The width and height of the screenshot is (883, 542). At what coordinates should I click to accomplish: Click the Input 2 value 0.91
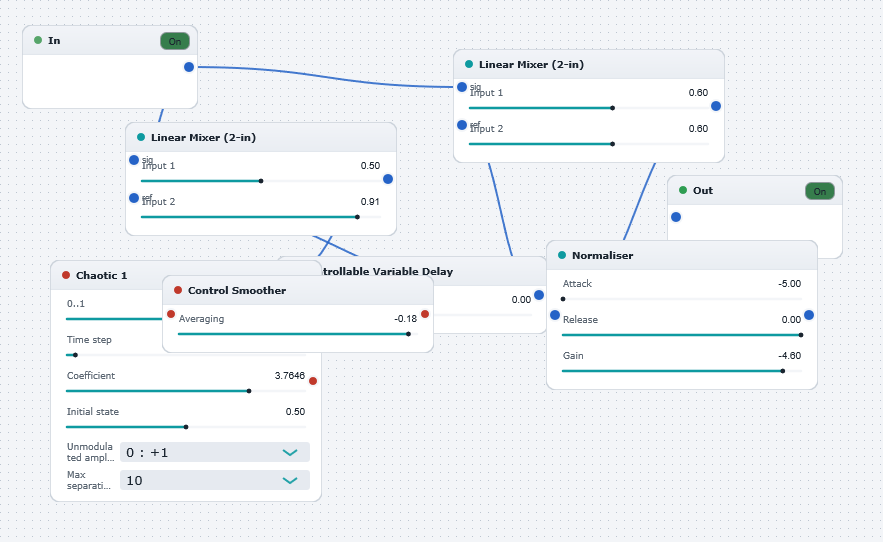tap(370, 202)
